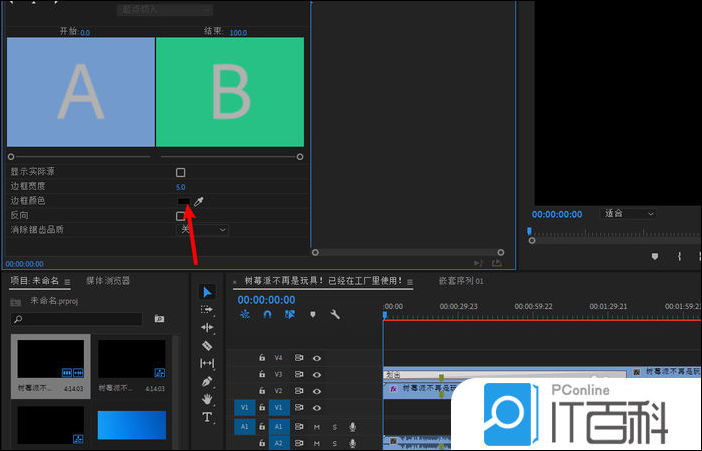Select the Selection arrow tool

pos(207,292)
